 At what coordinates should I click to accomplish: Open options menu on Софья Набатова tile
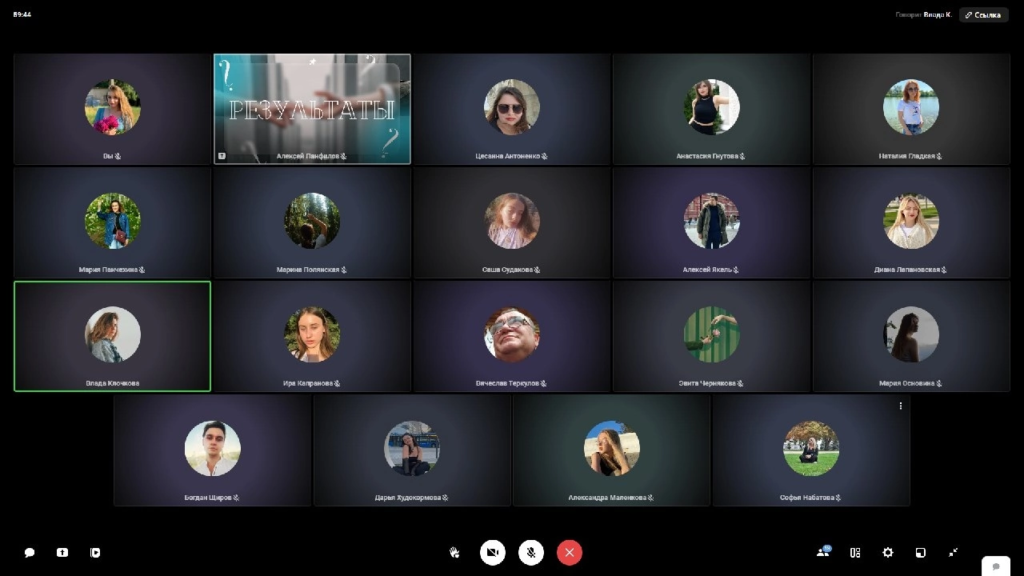[900, 406]
